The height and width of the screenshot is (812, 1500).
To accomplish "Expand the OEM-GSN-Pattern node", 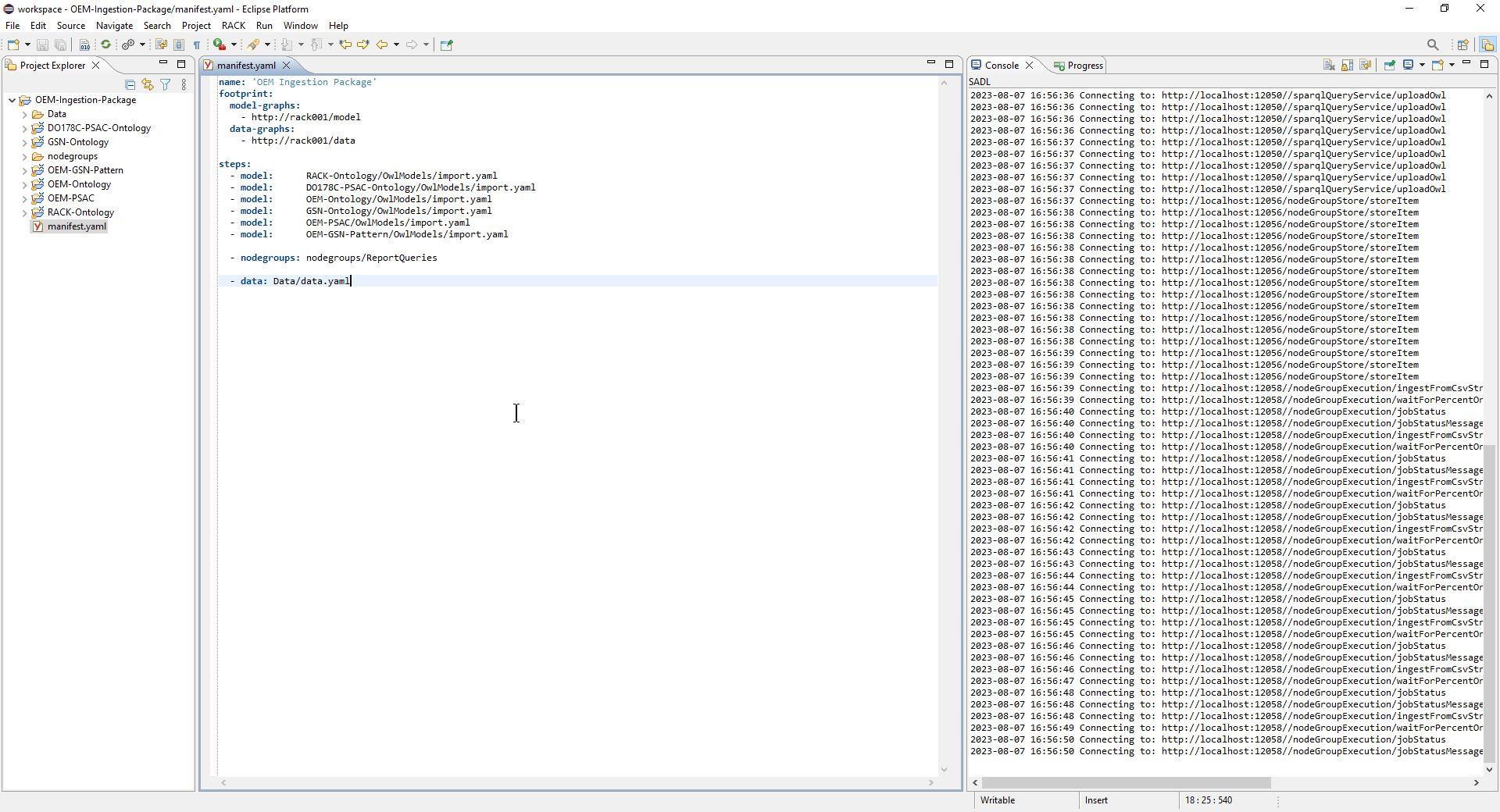I will pyautogui.click(x=24, y=170).
